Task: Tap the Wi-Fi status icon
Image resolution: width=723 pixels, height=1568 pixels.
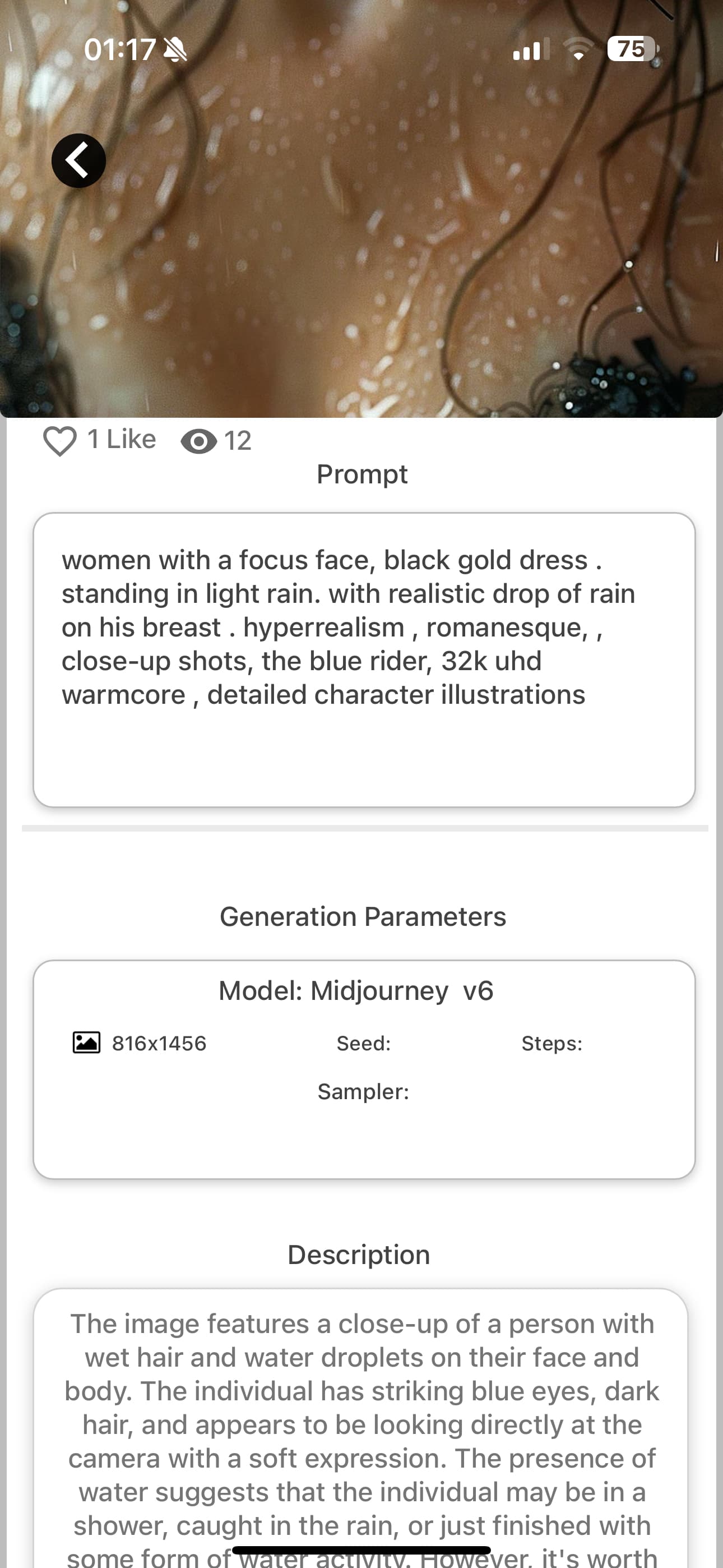Action: [578, 49]
